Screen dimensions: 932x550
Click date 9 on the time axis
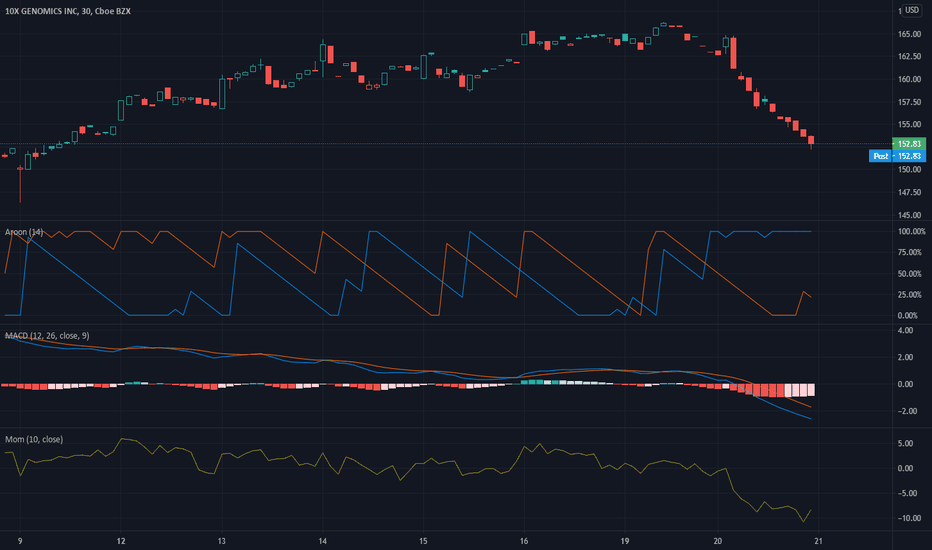[x=20, y=541]
